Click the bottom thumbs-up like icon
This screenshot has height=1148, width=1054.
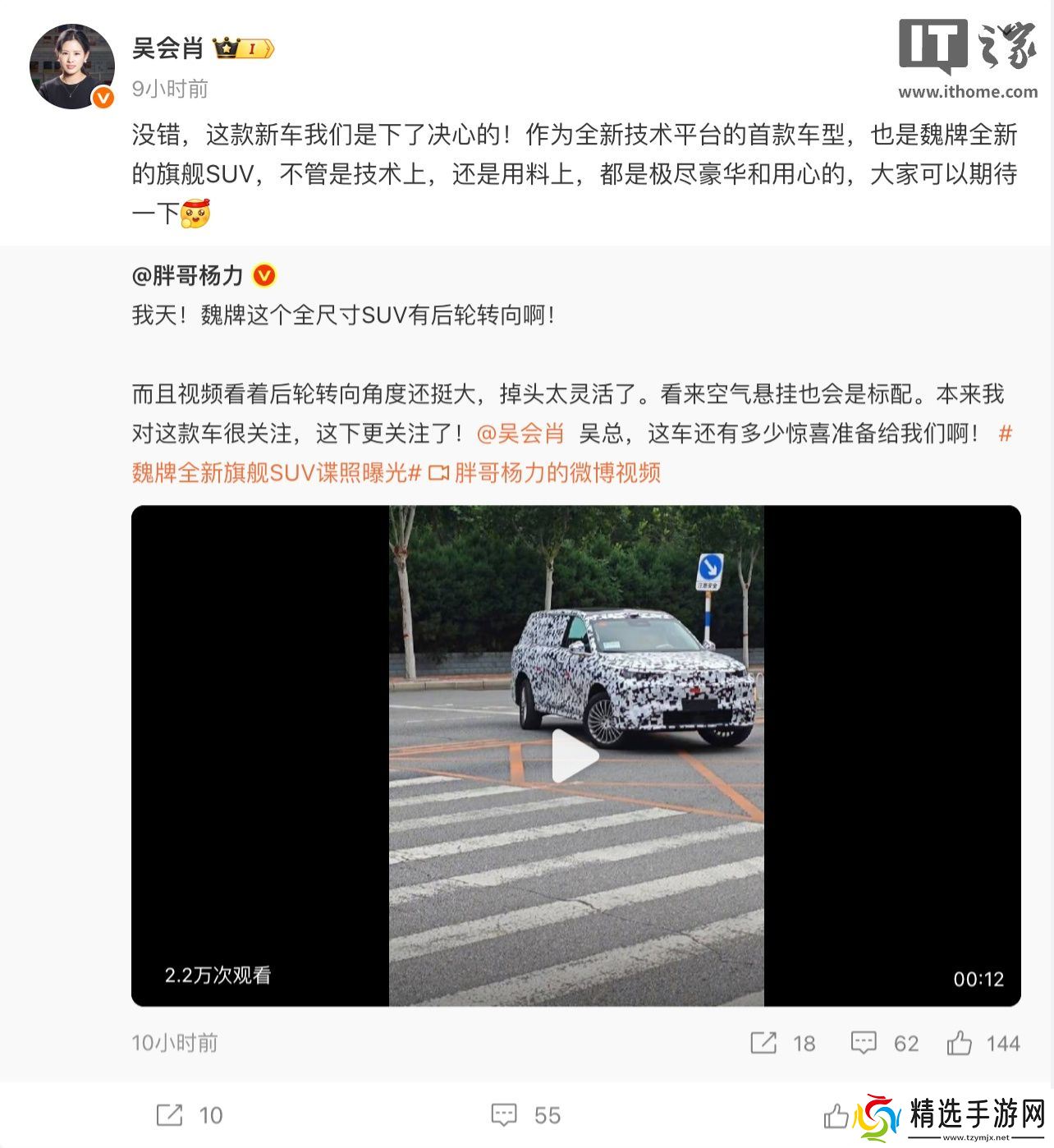click(836, 1115)
